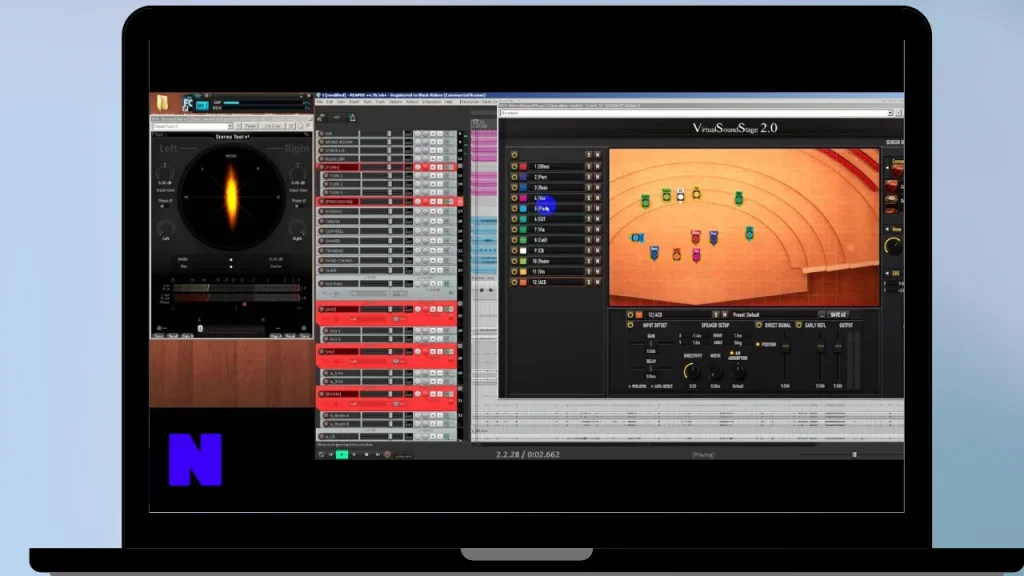The image size is (1024, 576).
Task: Click the Air Absorption knob
Action: pos(738,372)
